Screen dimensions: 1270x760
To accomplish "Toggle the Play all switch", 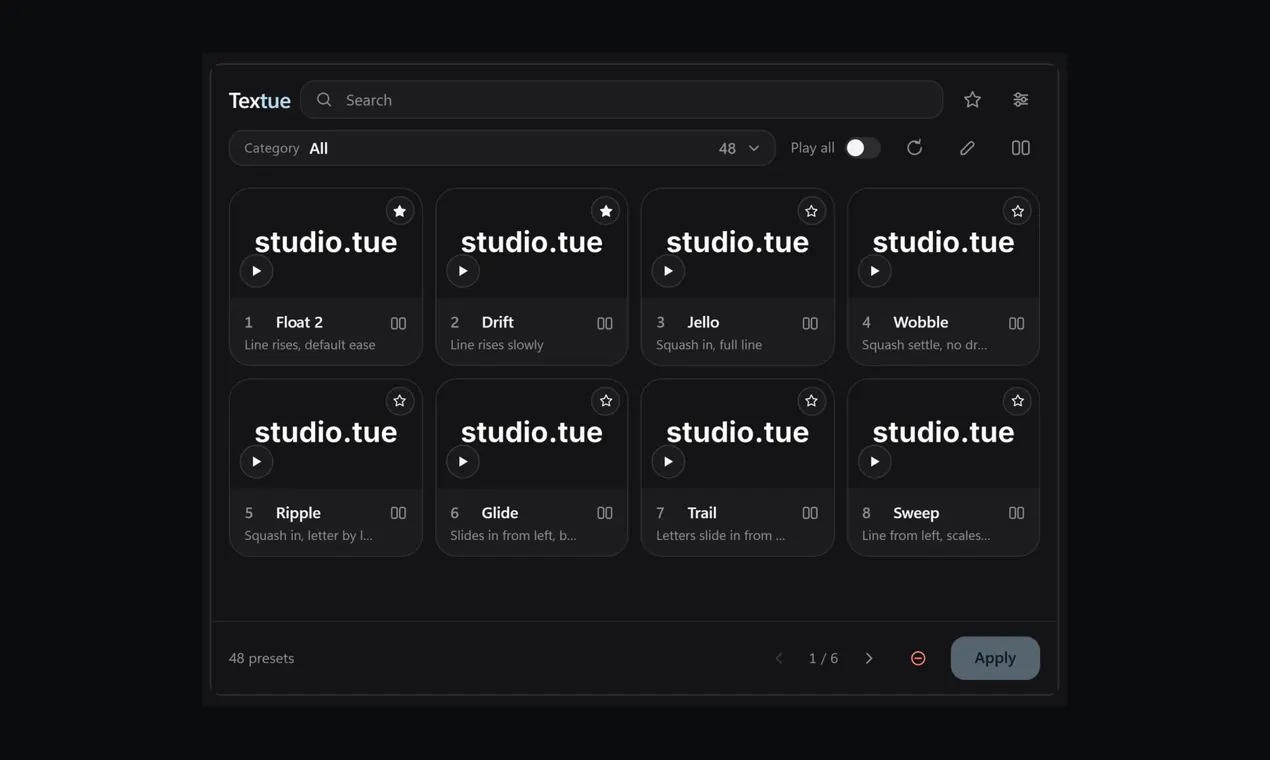I will tap(862, 148).
